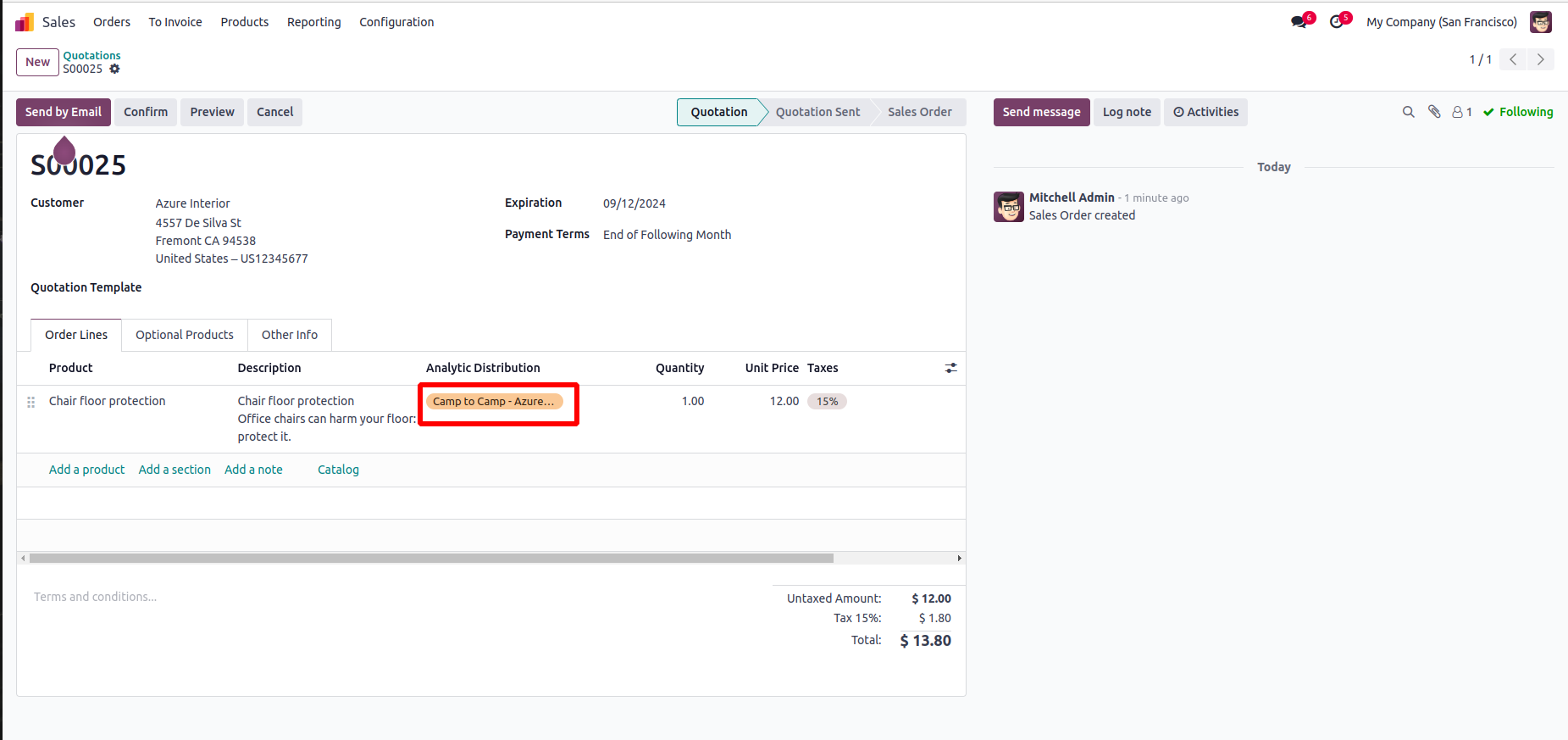
Task: Click the drag handle of Chair floor protection row
Action: pos(31,402)
